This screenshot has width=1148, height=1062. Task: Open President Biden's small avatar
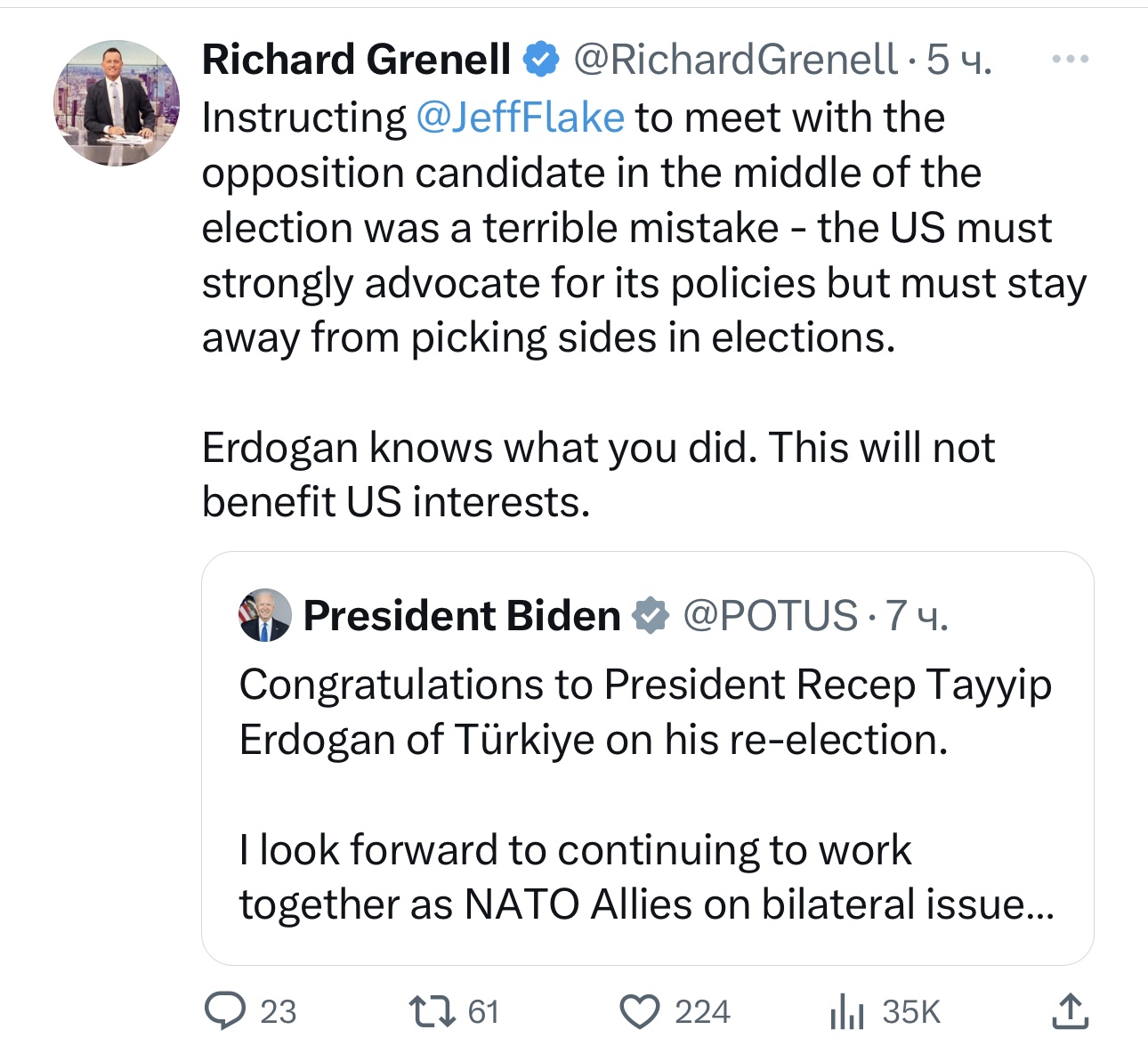pyautogui.click(x=265, y=615)
